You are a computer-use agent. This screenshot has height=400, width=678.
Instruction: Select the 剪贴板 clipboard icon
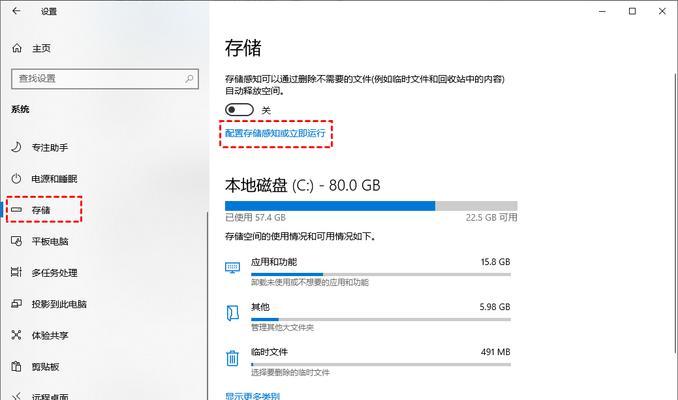click(16, 366)
